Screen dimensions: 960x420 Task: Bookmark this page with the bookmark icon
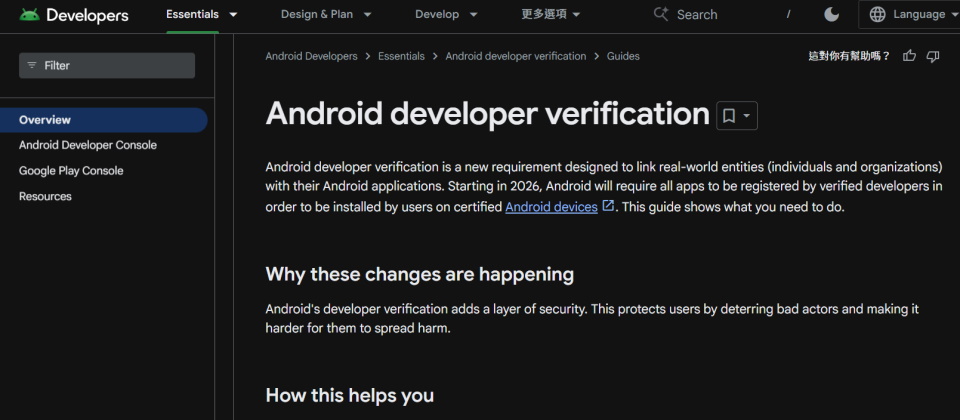tap(729, 116)
